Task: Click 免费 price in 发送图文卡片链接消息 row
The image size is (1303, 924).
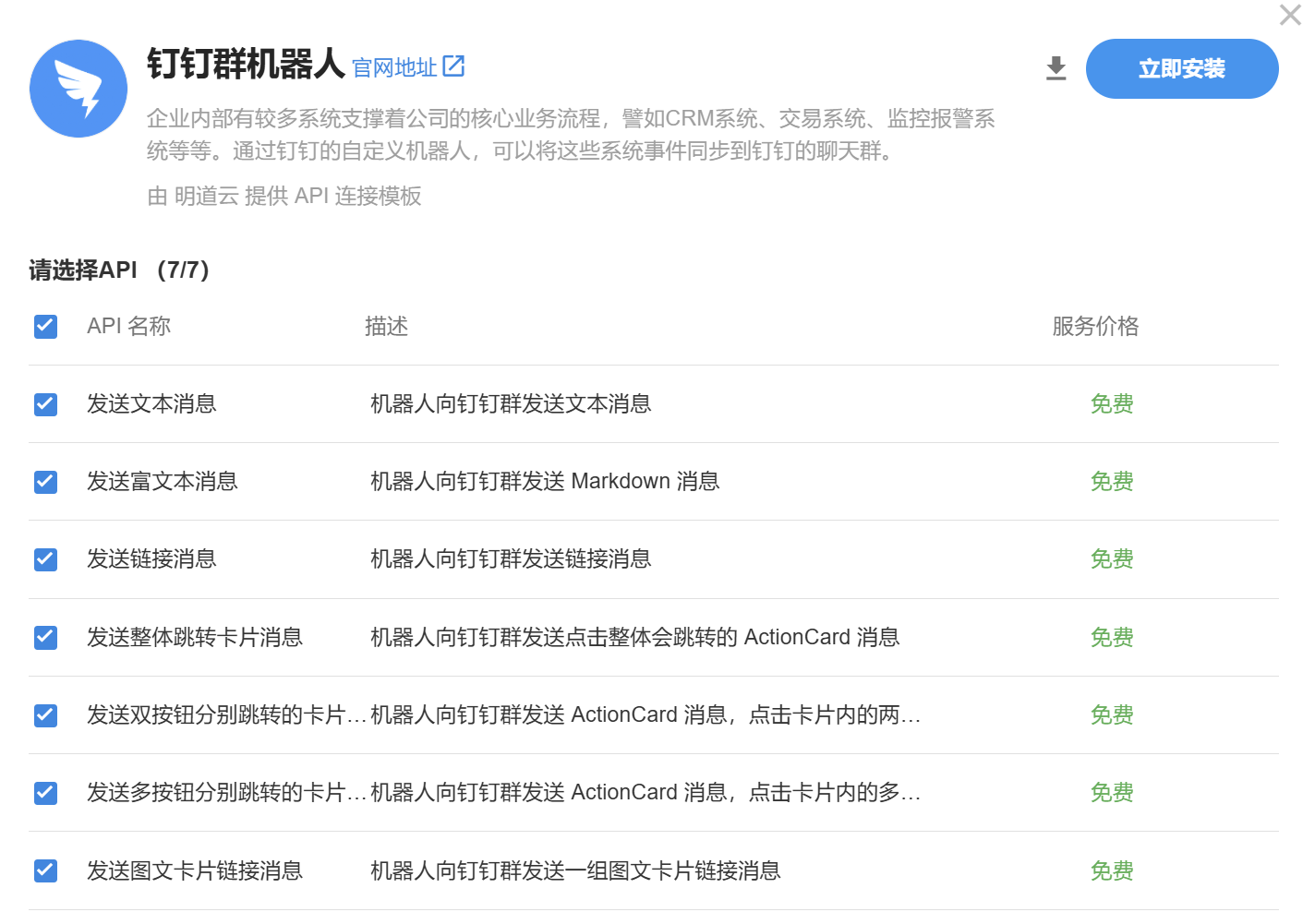Action: click(x=1112, y=870)
